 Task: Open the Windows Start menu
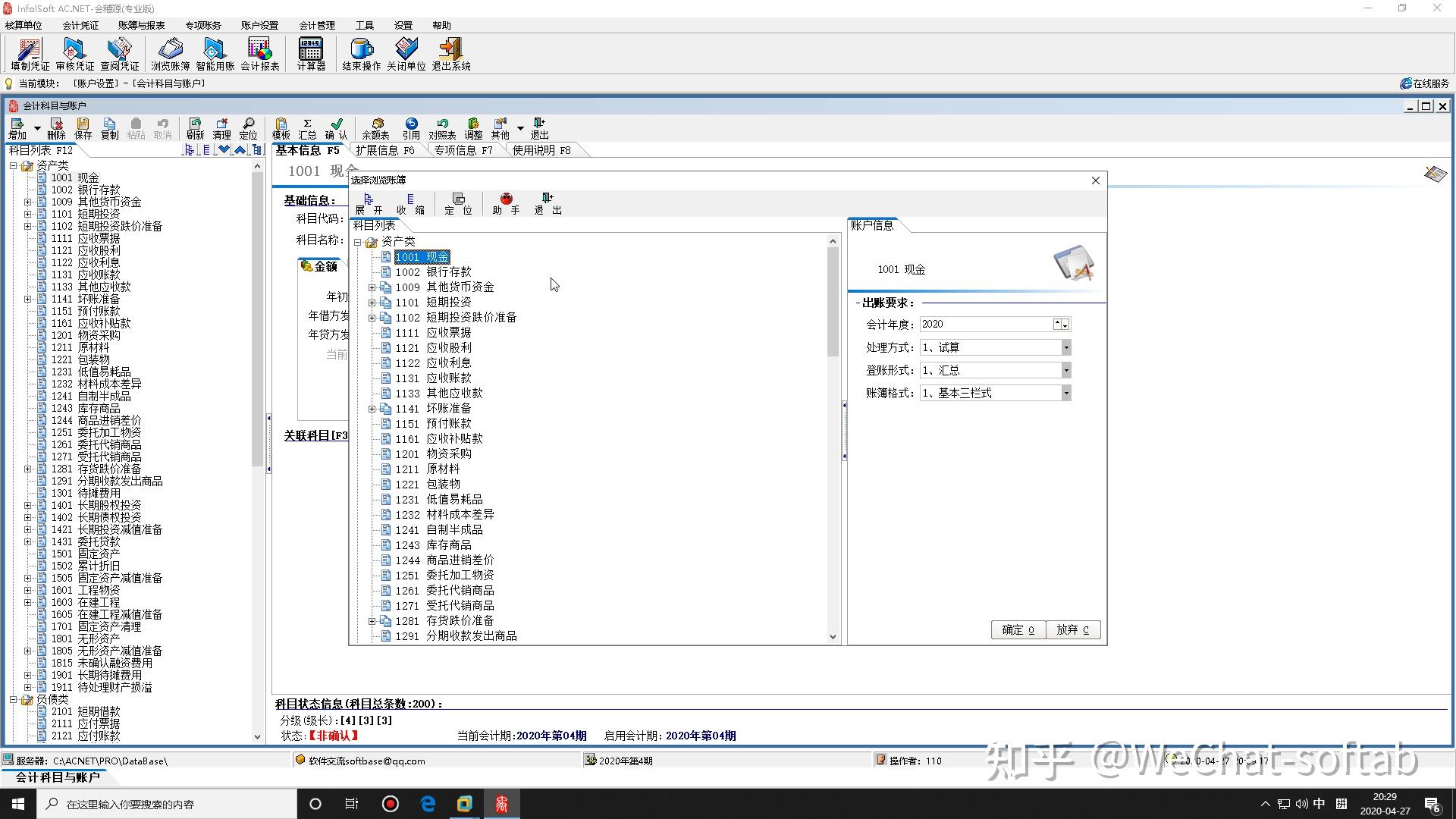click(18, 804)
